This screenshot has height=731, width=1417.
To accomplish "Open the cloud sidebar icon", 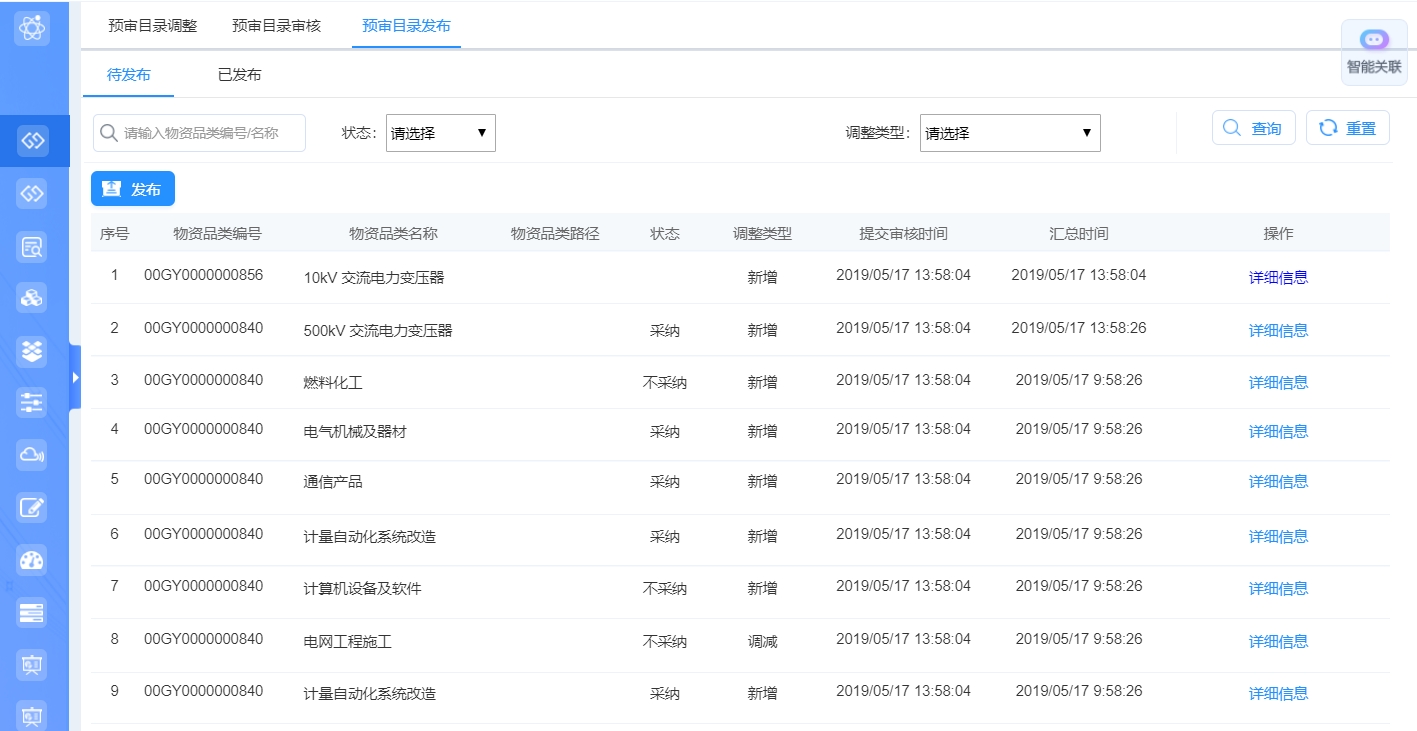I will click(33, 455).
